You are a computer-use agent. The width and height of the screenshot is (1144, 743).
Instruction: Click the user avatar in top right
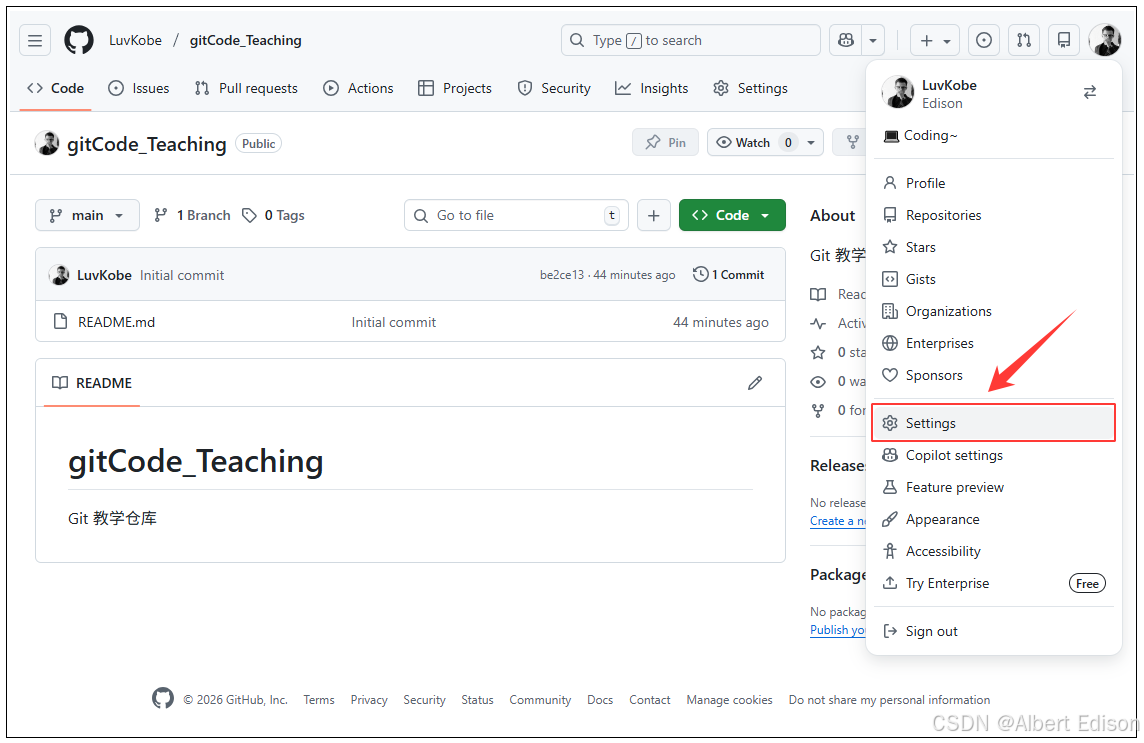[1105, 40]
